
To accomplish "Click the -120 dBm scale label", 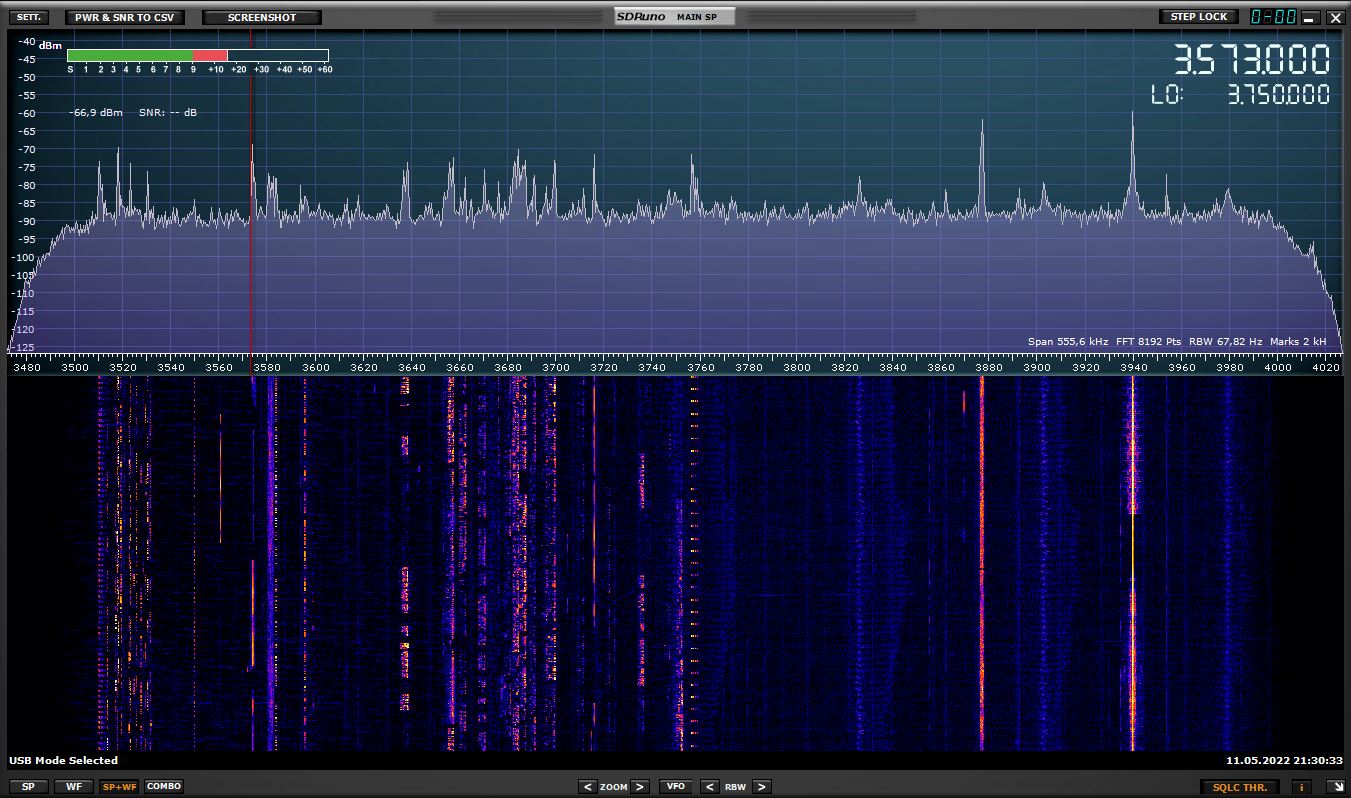I will 22,329.
